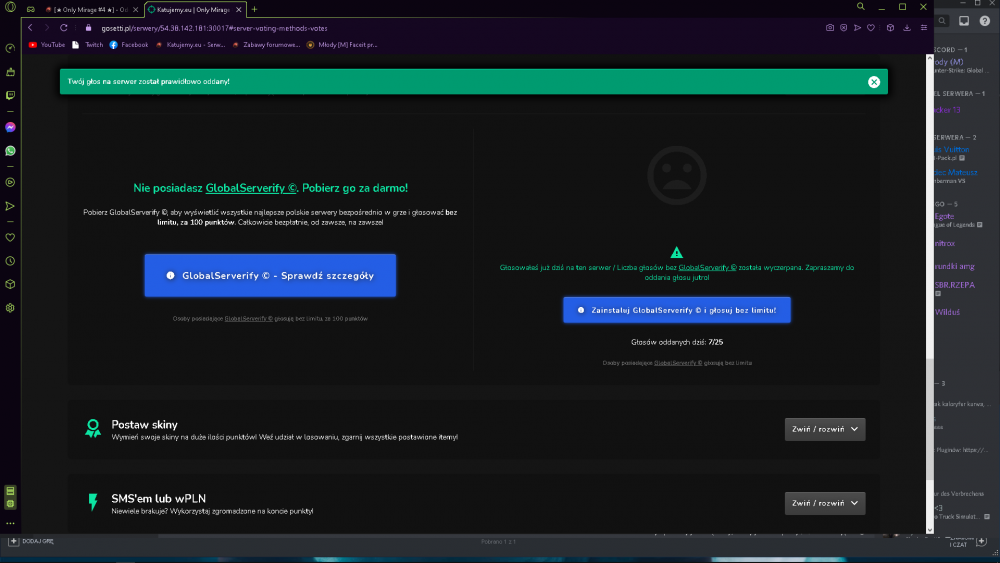
Task: Open History clock icon in sidebar
Action: click(10, 261)
